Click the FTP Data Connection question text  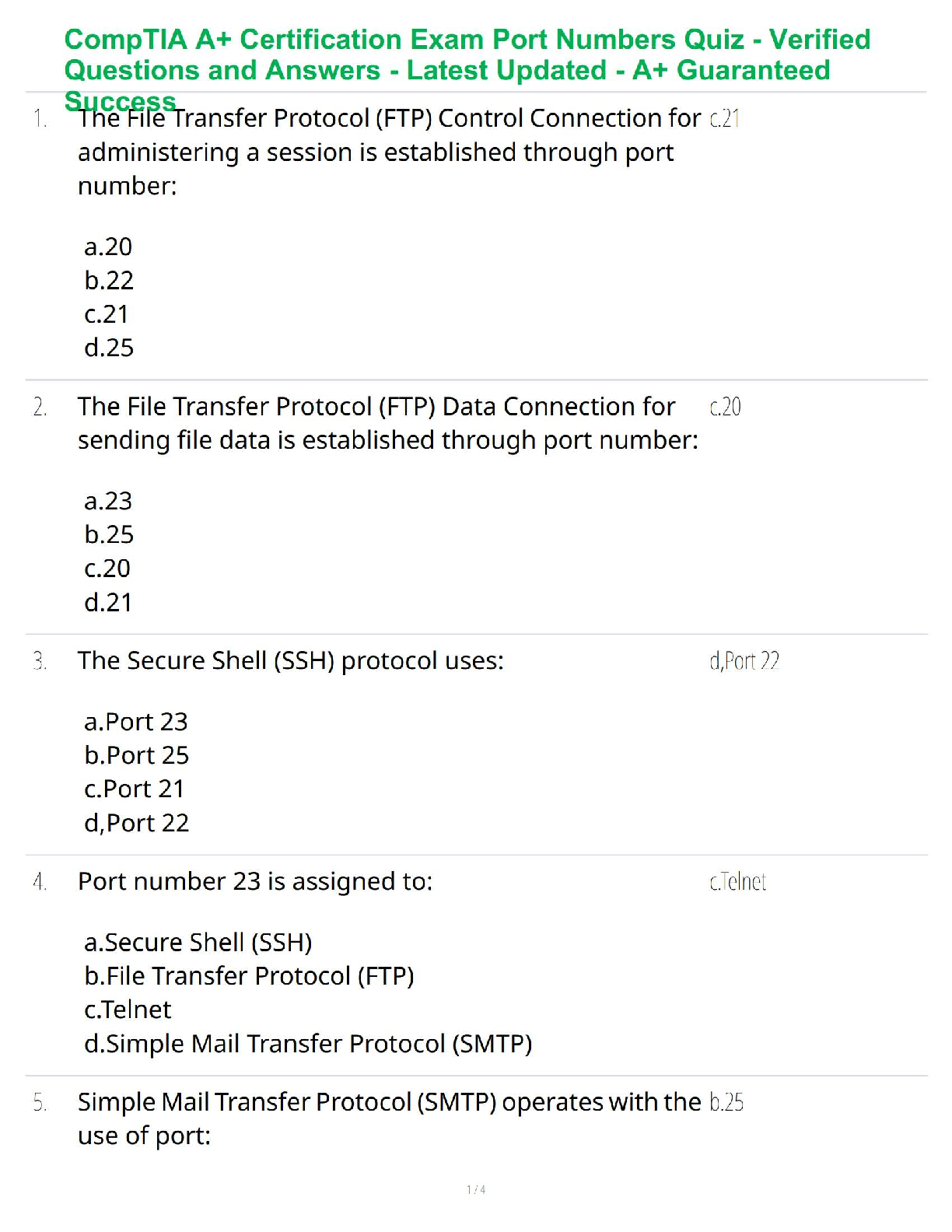coord(387,423)
